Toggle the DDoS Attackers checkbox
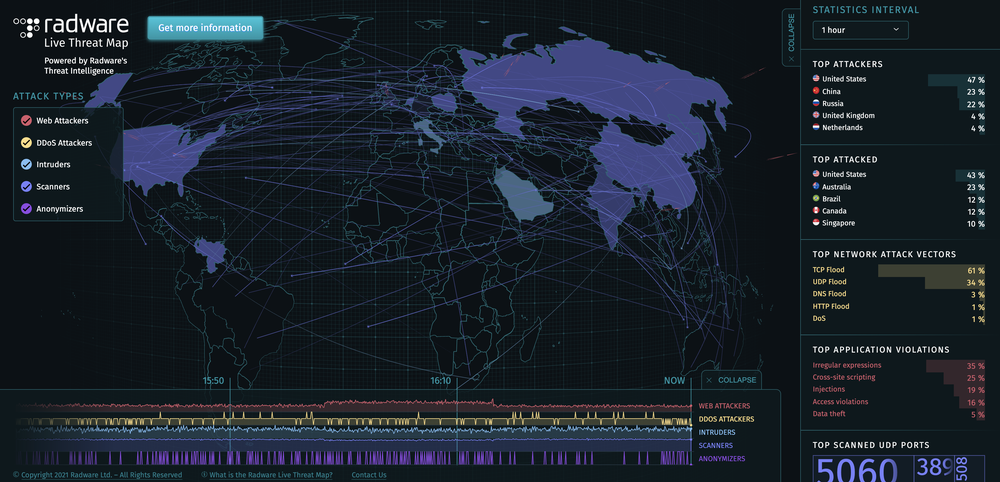 click(26, 143)
